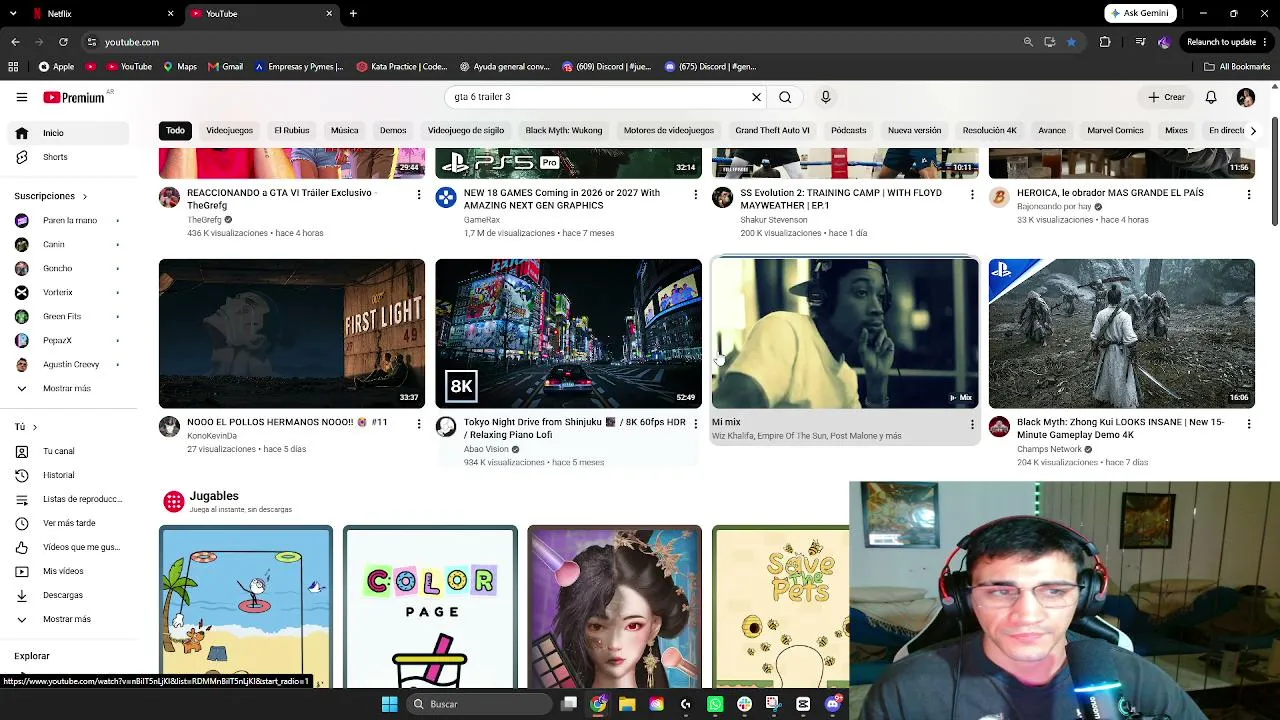Go back with the browser back arrow

coord(15,42)
